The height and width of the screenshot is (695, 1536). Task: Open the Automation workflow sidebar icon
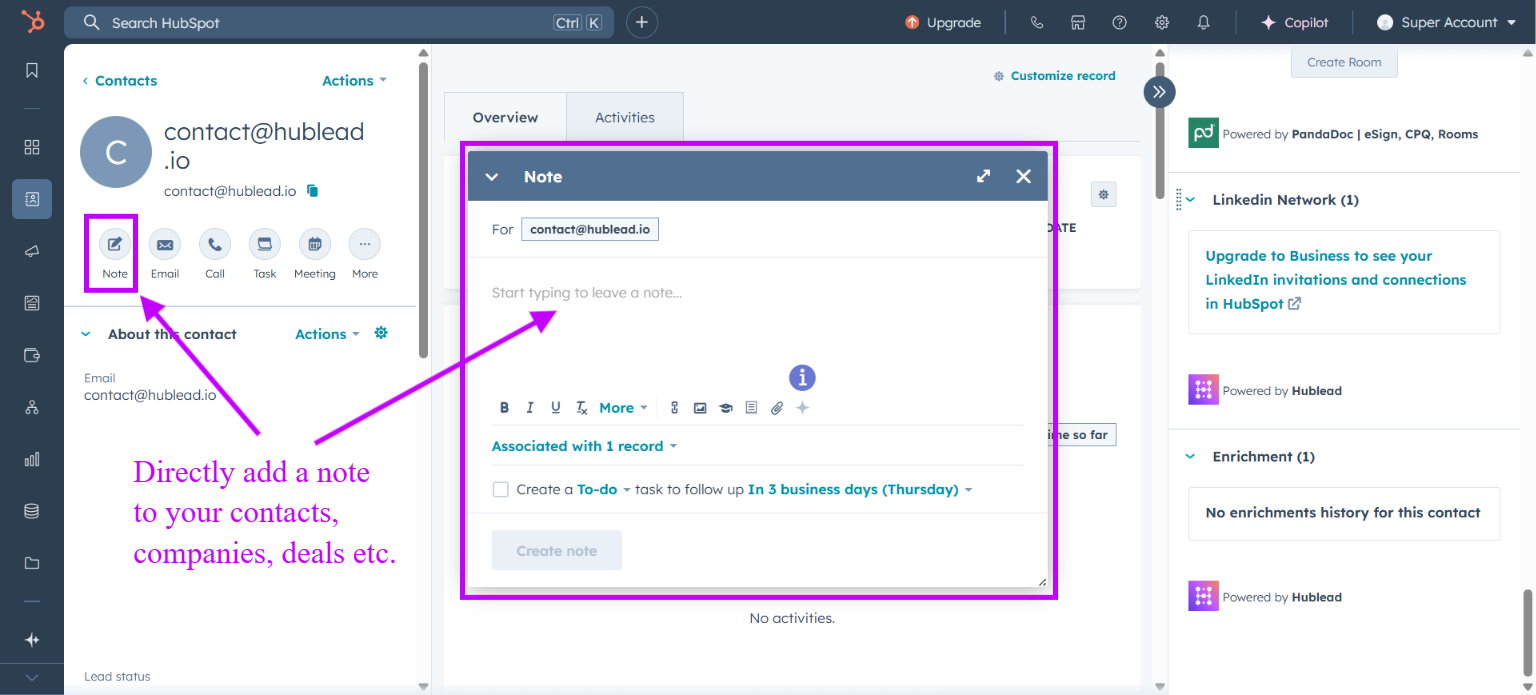tap(32, 407)
